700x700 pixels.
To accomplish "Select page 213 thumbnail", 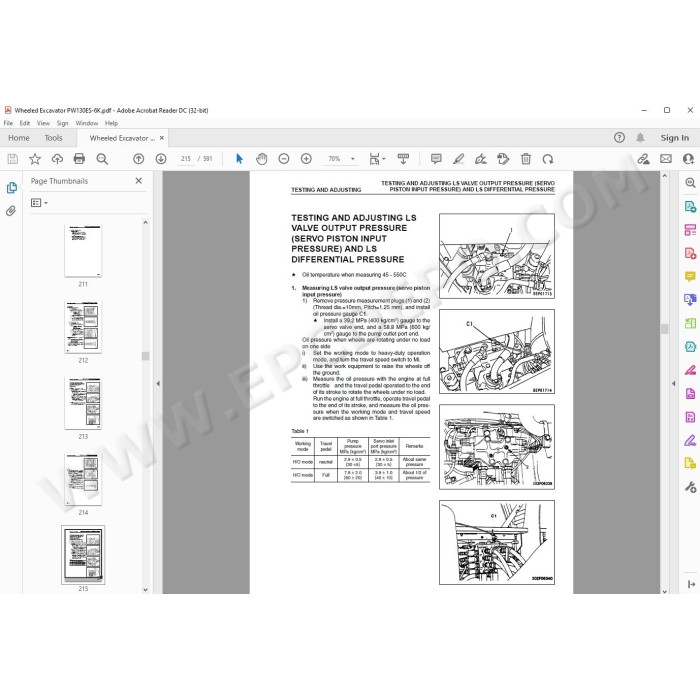I will [83, 403].
